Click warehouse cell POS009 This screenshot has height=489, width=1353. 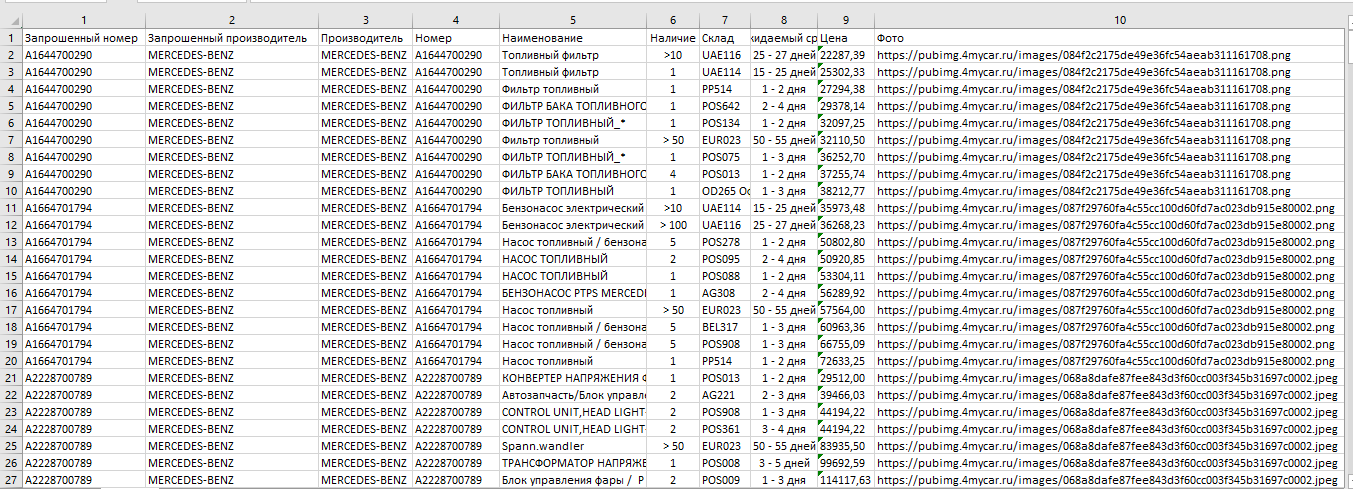(x=724, y=480)
